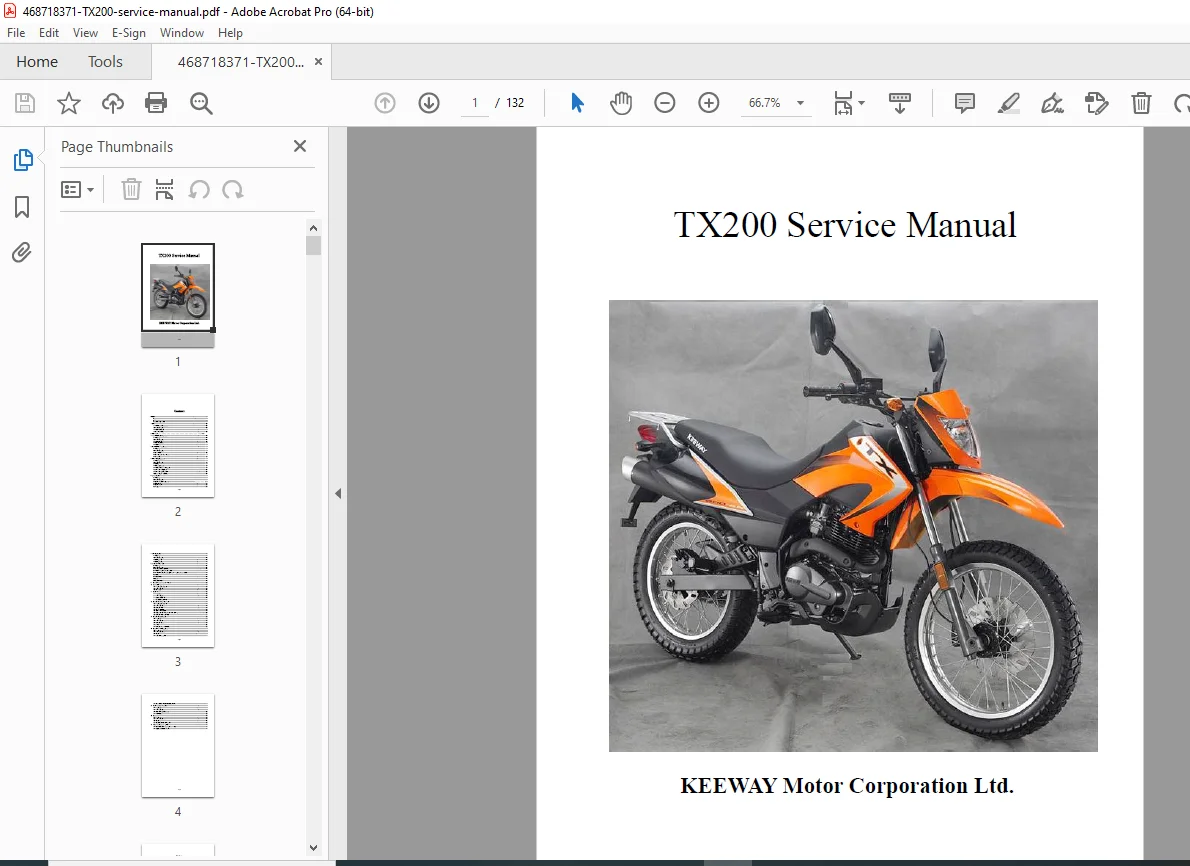Click the Save file icon
The width and height of the screenshot is (1190, 866).
[25, 103]
